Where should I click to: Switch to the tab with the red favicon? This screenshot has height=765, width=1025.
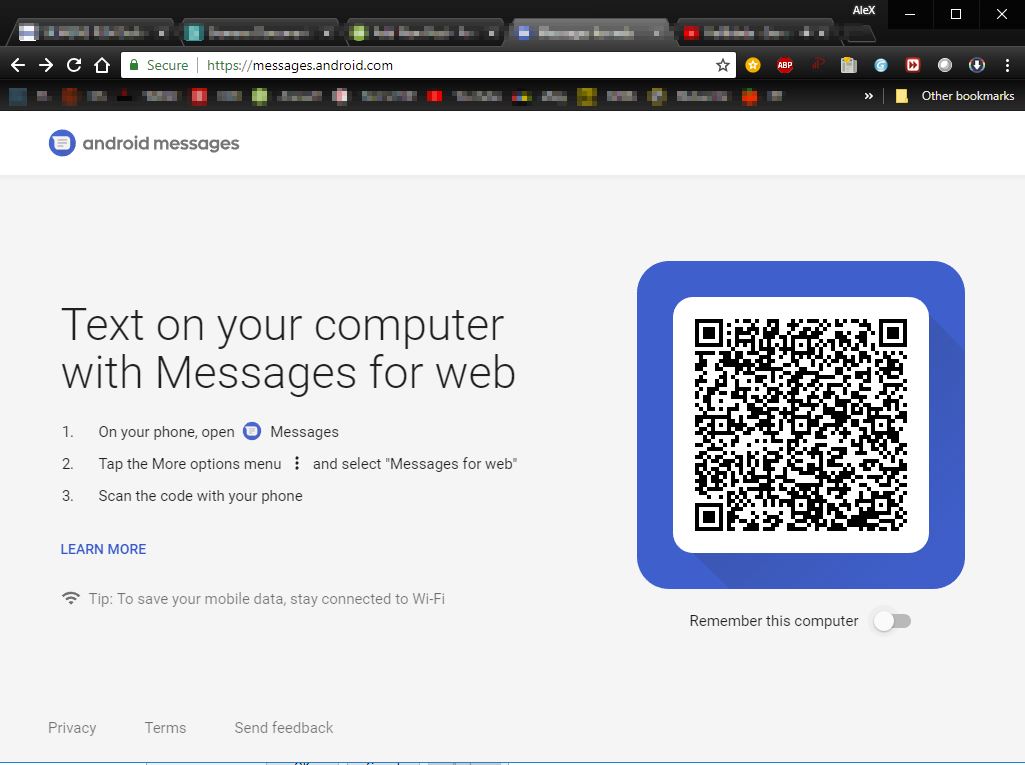click(x=754, y=32)
